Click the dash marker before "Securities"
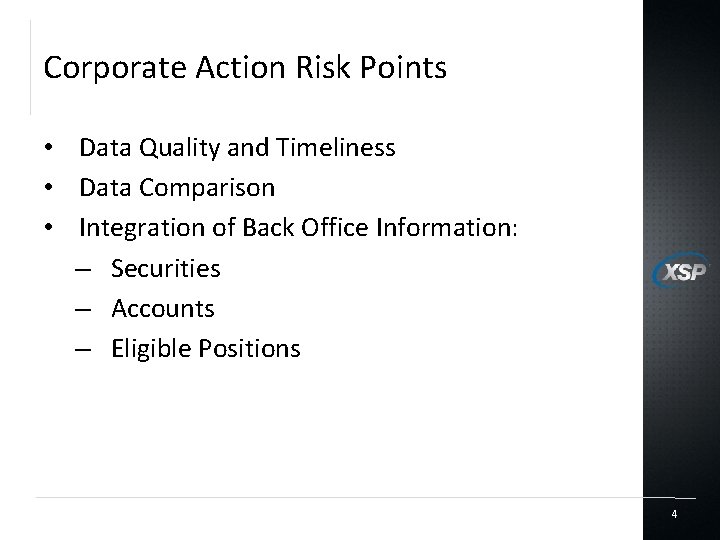Viewport: 720px width, 540px height. click(x=82, y=269)
